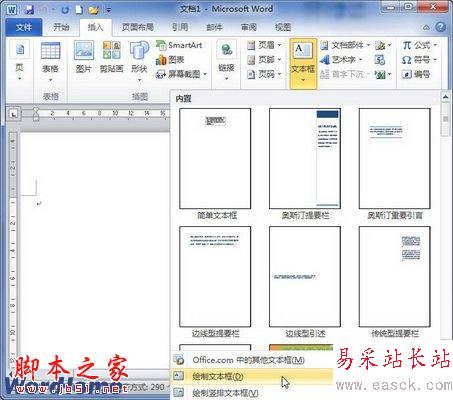This screenshot has height=400, width=453.
Task: Open 剪贴画 clip art
Action: 112,57
